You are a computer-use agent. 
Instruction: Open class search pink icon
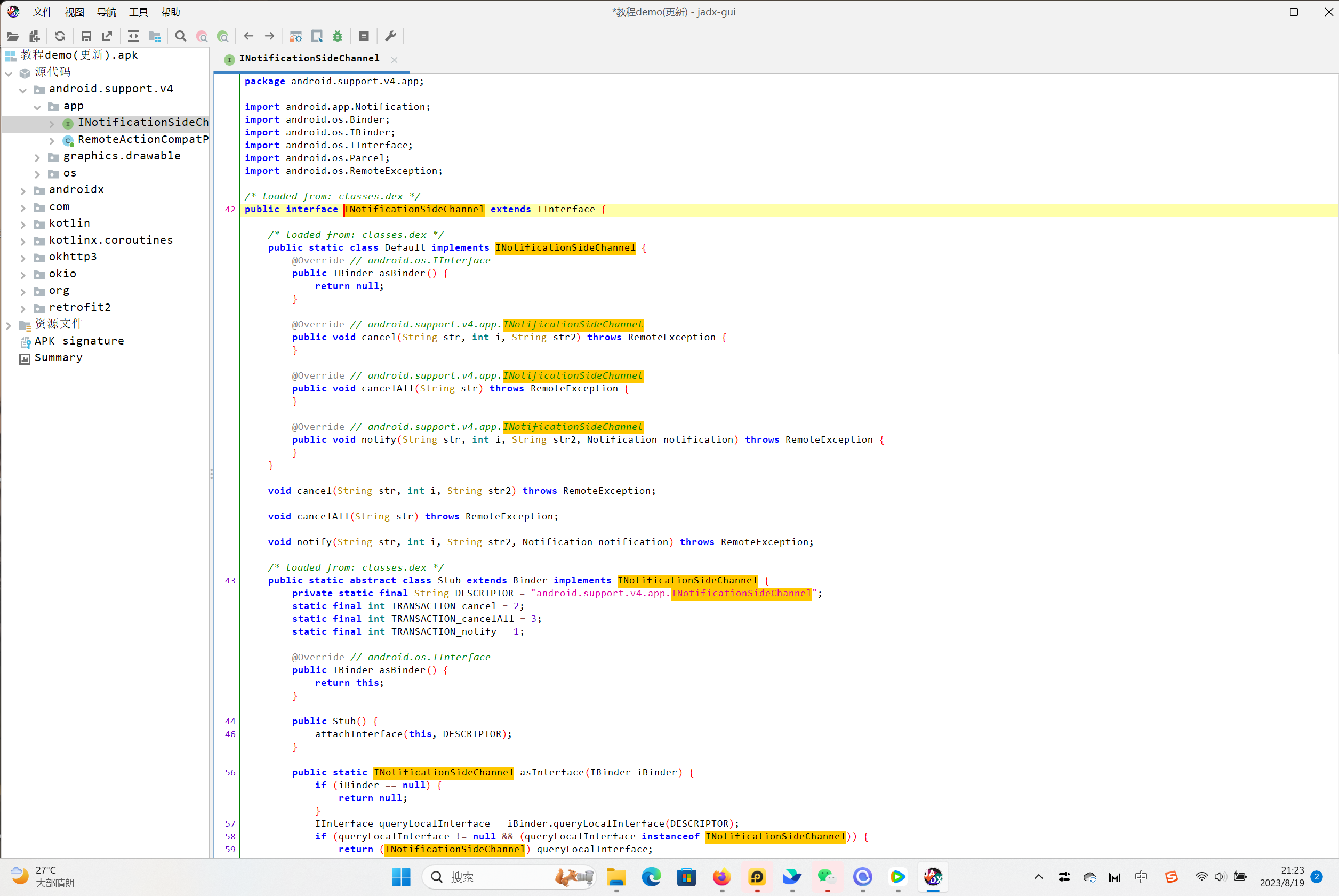click(x=202, y=37)
